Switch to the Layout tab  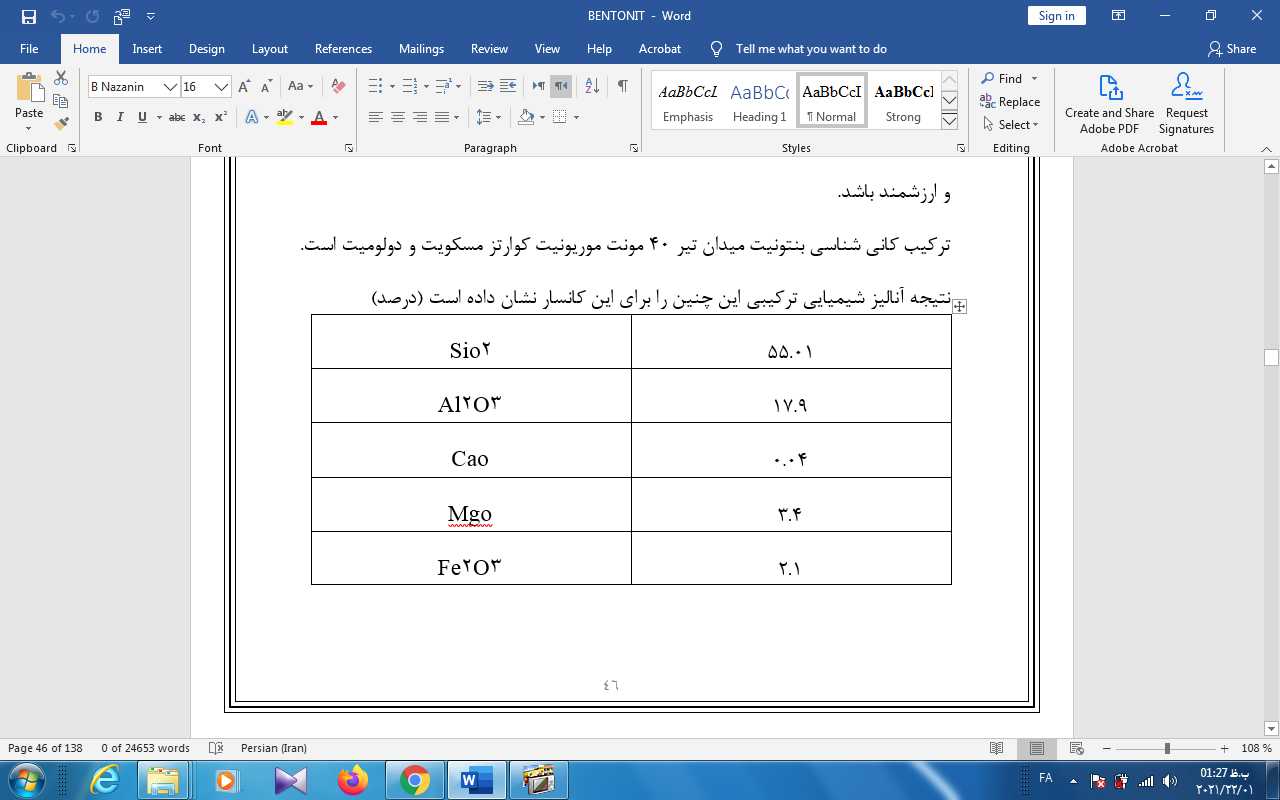[269, 49]
